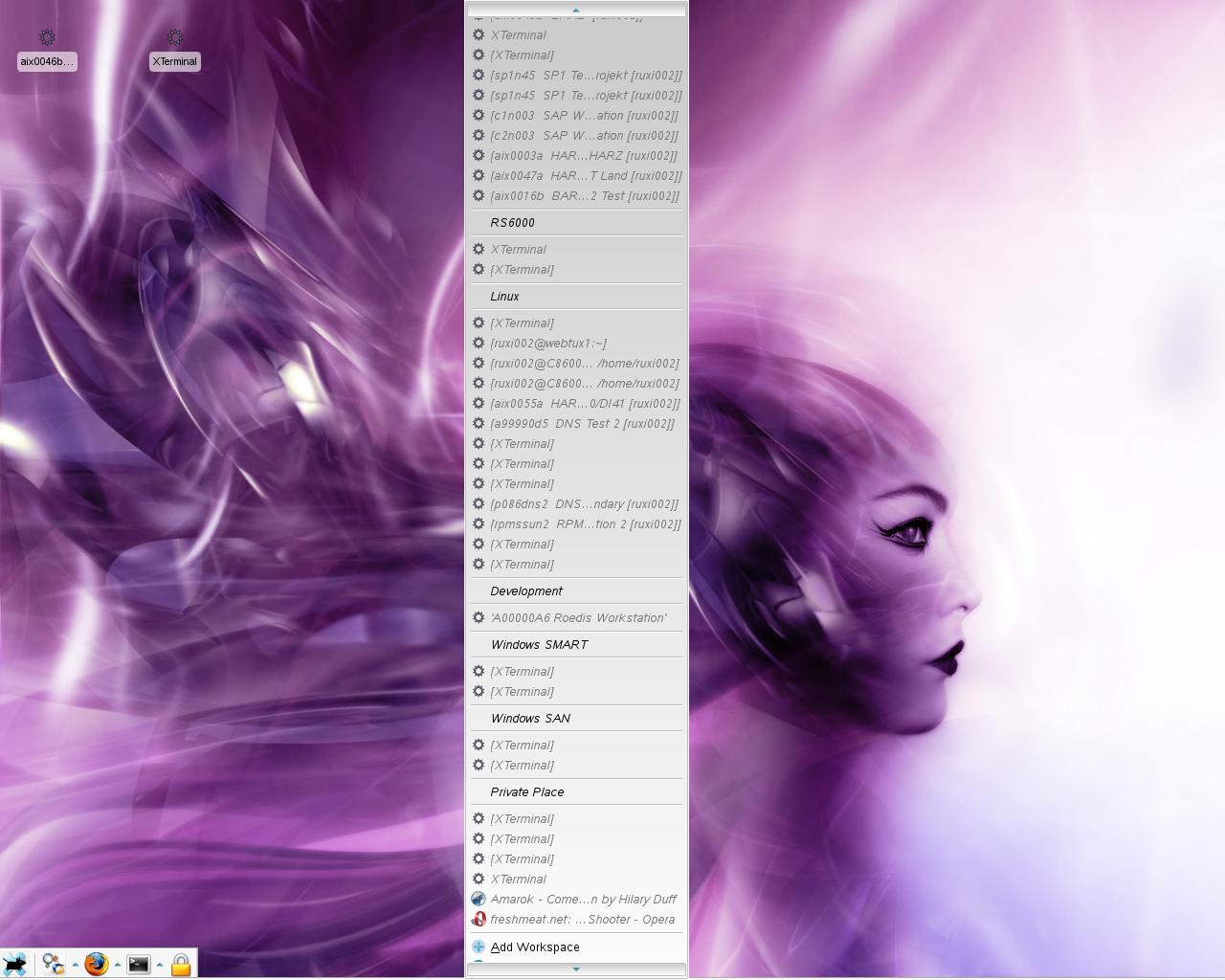Switch to Amarok Hilary Duff window
This screenshot has width=1225, height=980.
582,899
